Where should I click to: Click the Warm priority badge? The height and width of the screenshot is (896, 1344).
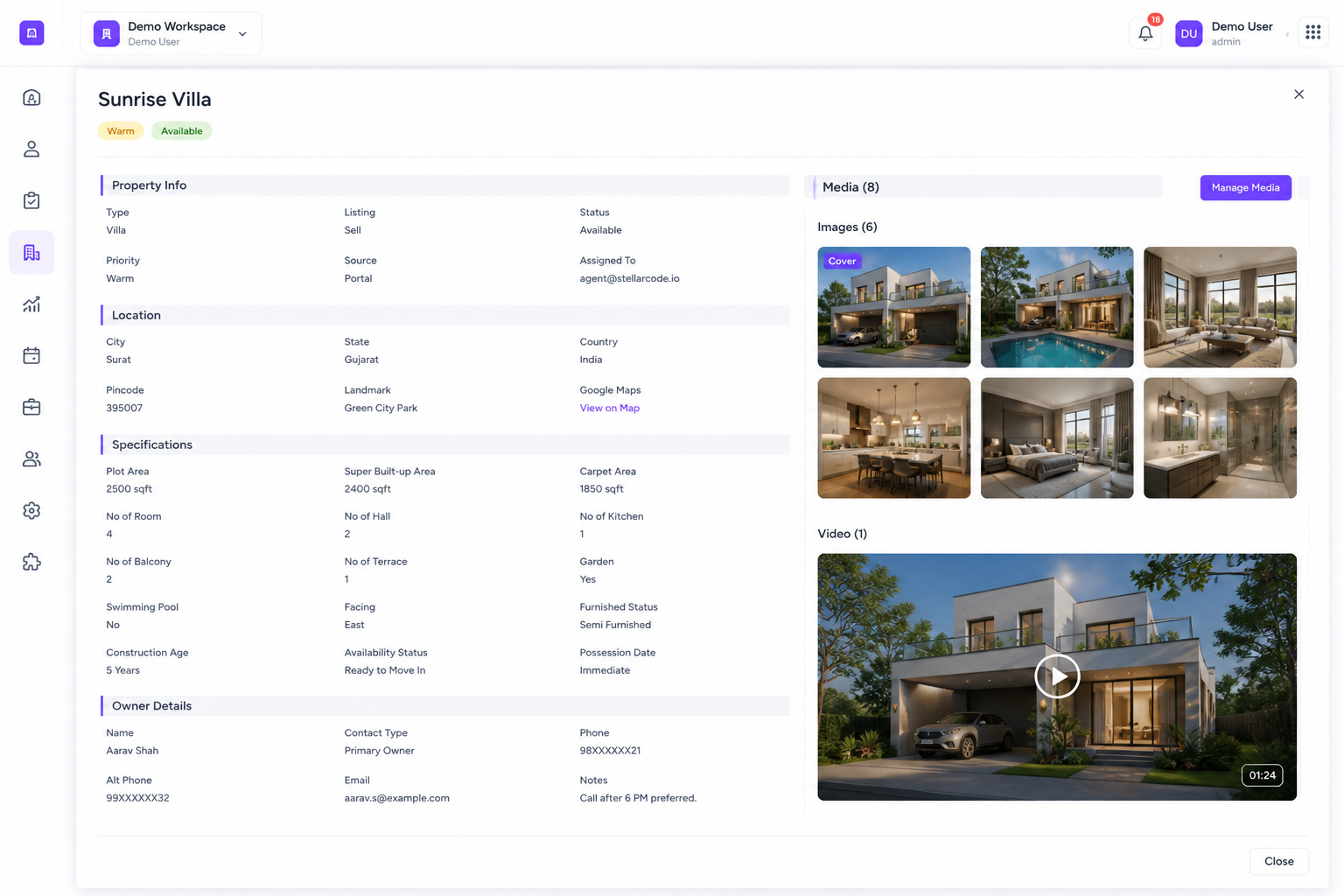tap(121, 131)
